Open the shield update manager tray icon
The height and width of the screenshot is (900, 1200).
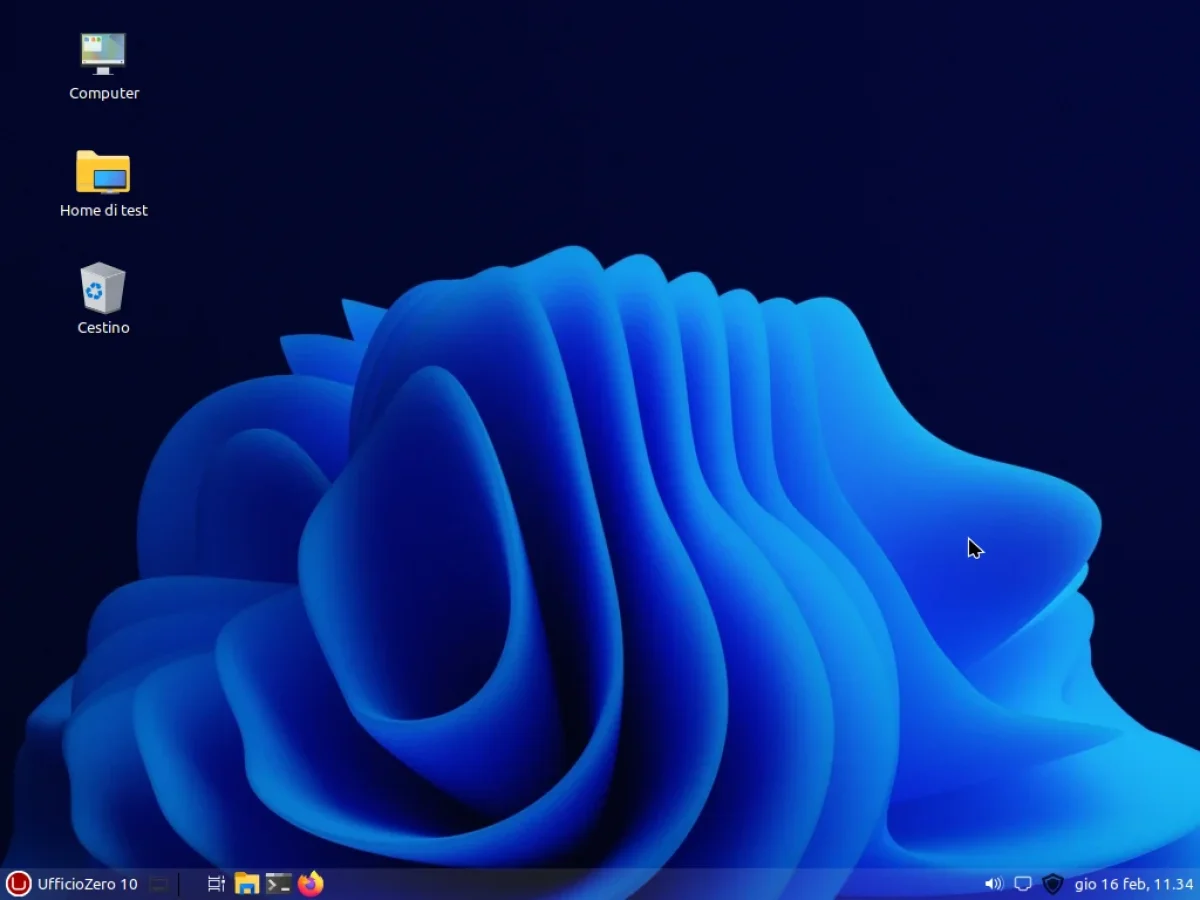(1052, 884)
